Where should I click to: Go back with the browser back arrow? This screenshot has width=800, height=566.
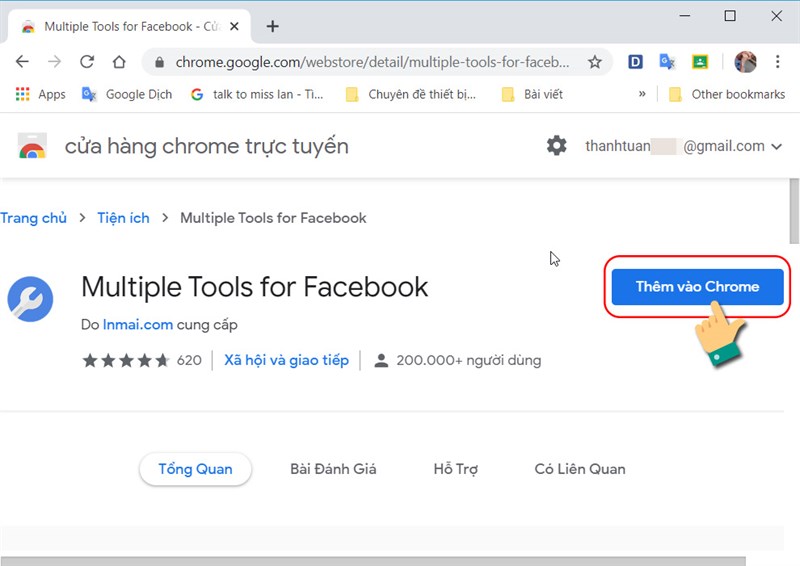pyautogui.click(x=22, y=62)
